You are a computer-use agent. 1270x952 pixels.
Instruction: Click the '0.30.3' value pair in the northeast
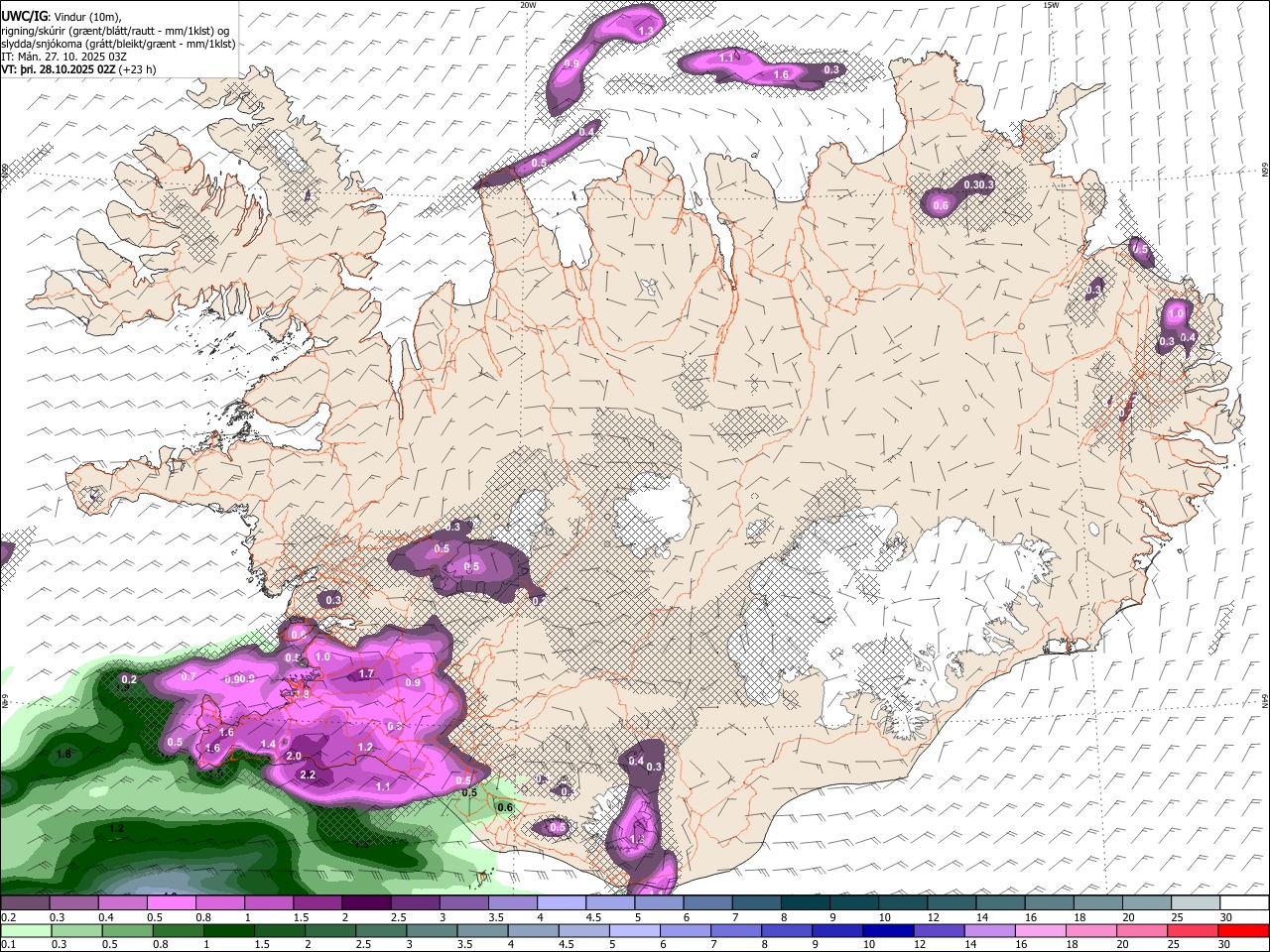point(979,185)
